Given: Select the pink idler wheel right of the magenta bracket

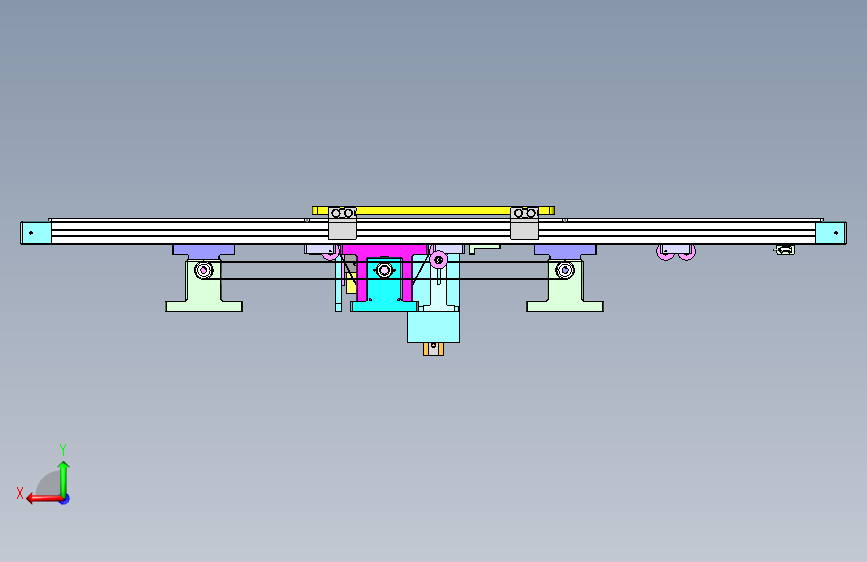Looking at the screenshot, I should point(438,259).
